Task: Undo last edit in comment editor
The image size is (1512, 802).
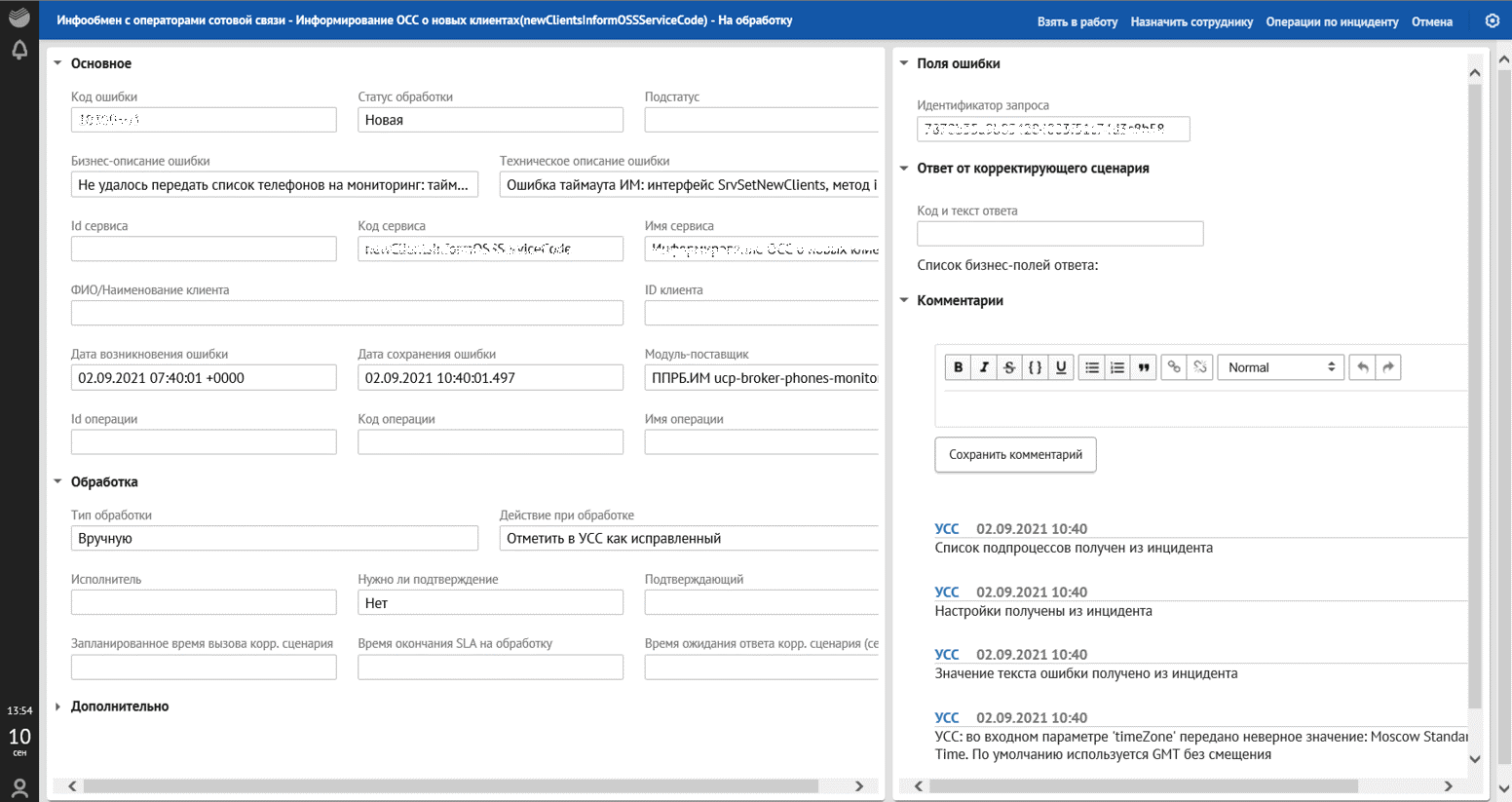Action: click(1362, 367)
